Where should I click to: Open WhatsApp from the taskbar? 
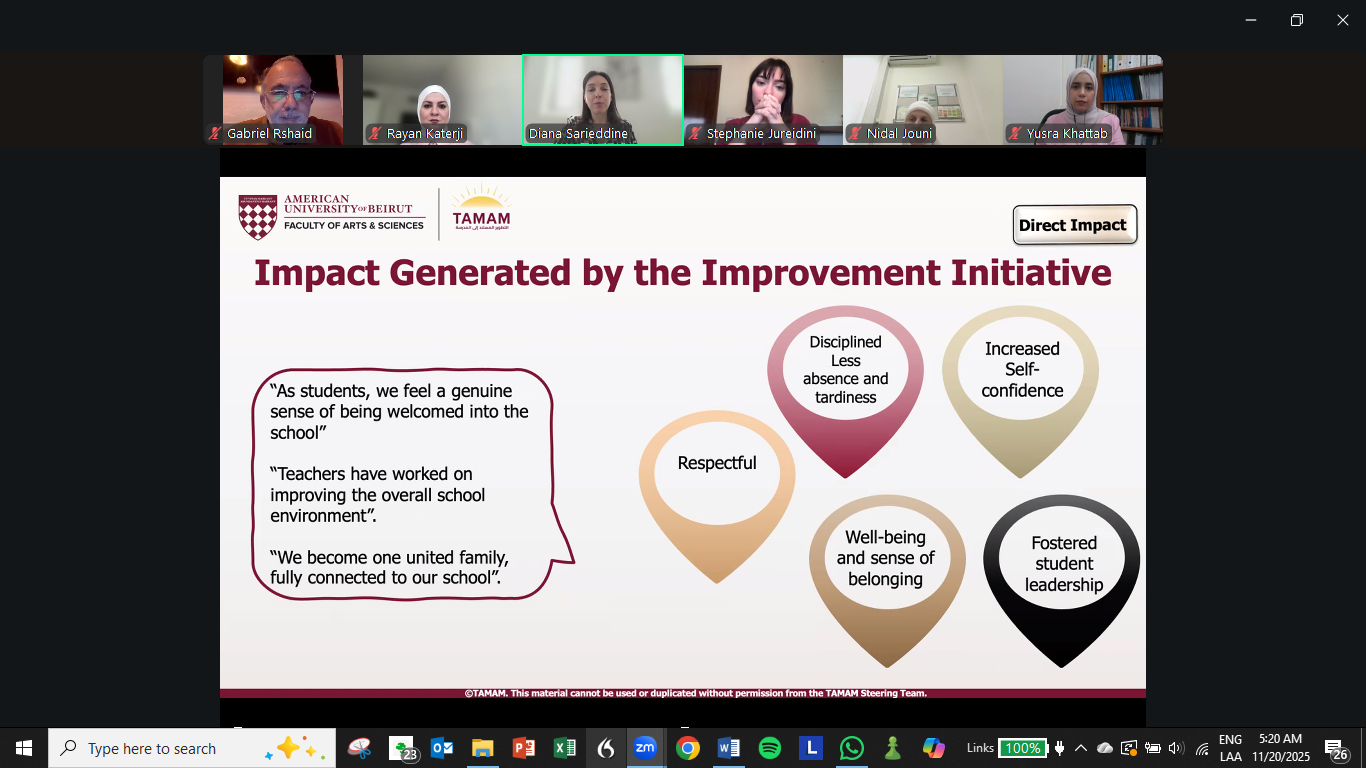[x=851, y=748]
